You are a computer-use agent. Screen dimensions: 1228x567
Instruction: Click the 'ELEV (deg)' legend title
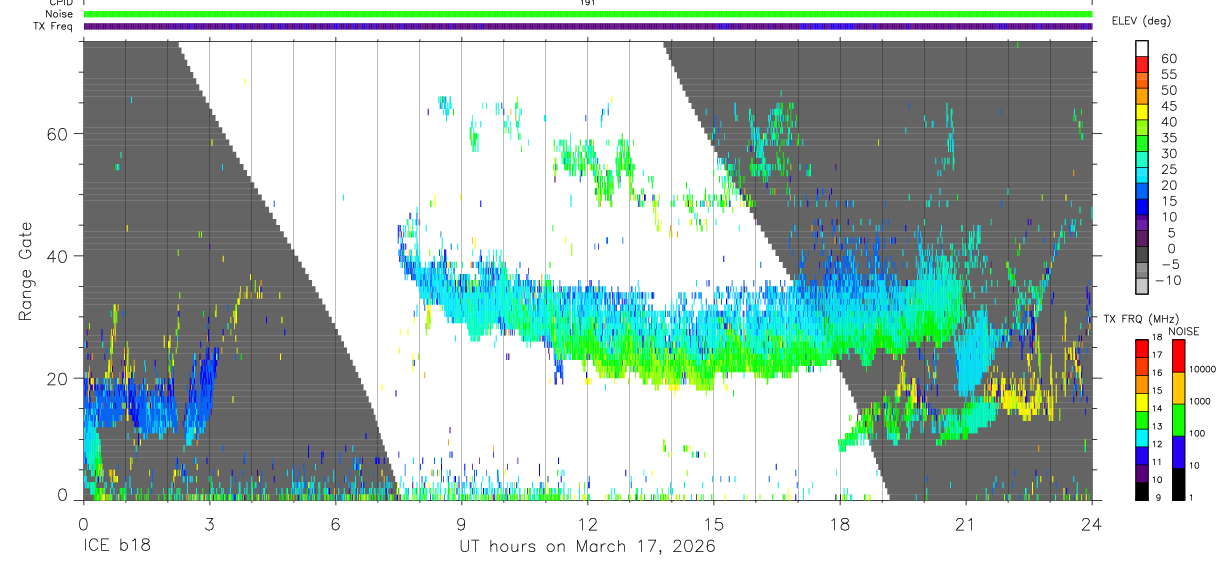pyautogui.click(x=1142, y=21)
